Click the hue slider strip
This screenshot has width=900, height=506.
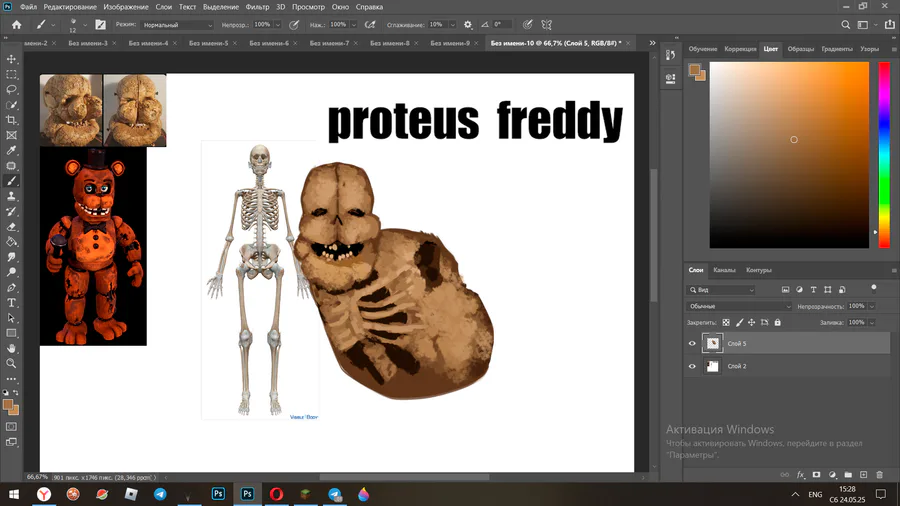click(x=885, y=155)
